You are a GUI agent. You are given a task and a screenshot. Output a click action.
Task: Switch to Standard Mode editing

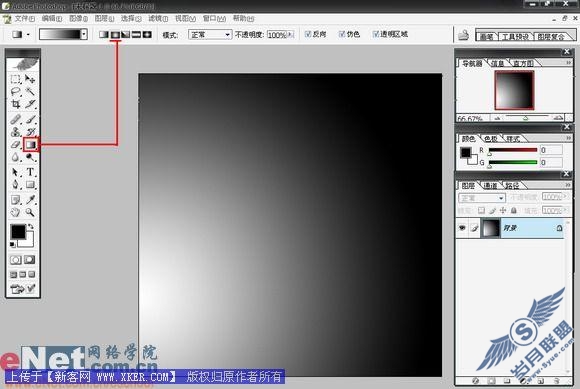click(16, 260)
